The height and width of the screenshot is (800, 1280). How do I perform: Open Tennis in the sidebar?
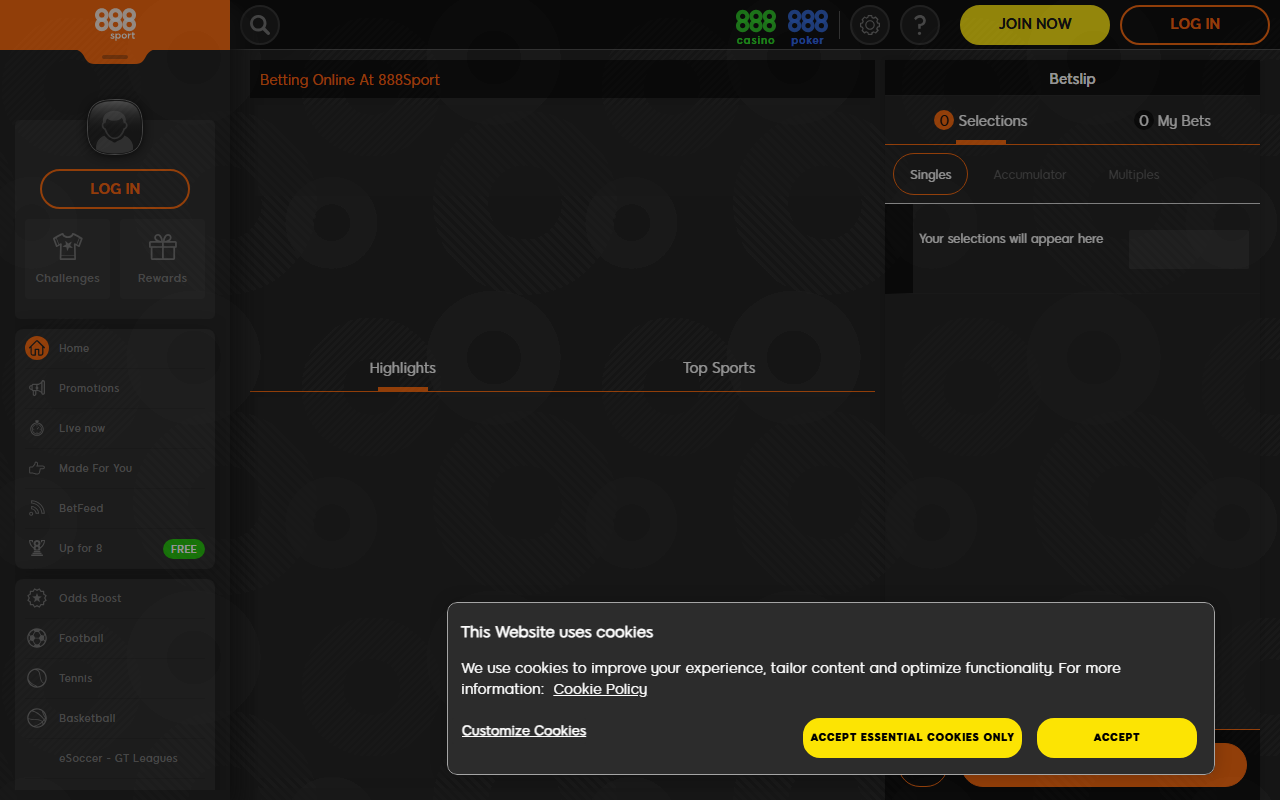[x=115, y=678]
